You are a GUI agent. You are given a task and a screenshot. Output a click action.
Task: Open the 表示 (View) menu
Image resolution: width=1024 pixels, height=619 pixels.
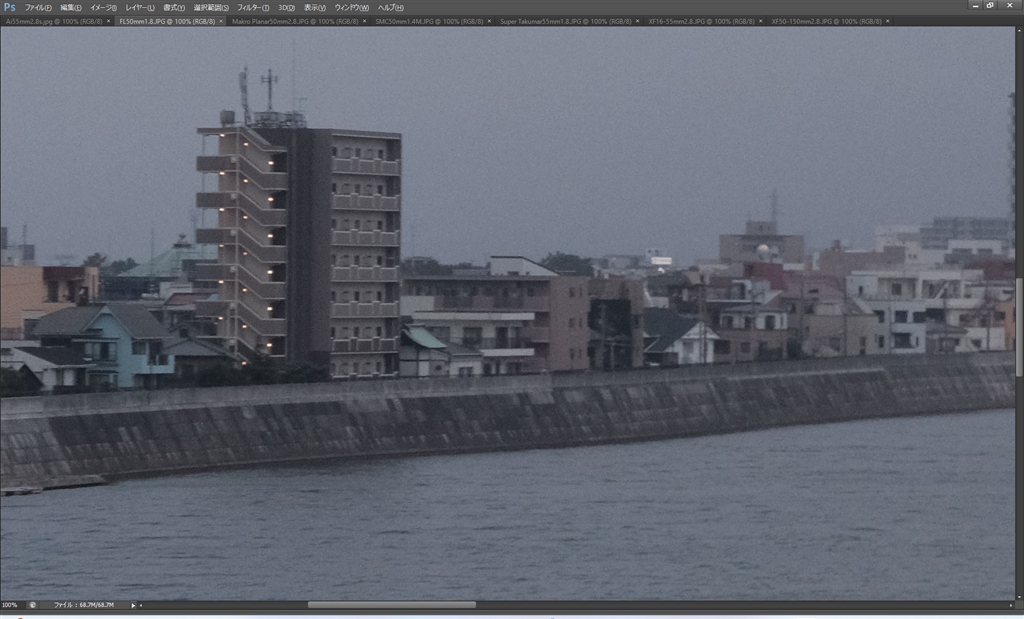pos(315,8)
